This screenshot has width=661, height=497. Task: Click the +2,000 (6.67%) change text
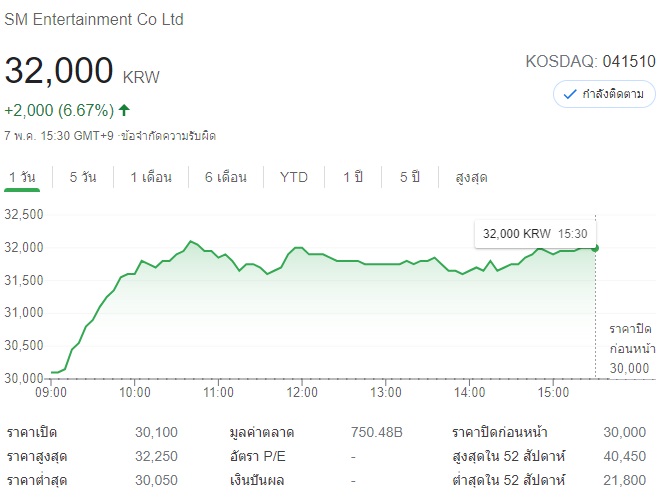(x=59, y=110)
